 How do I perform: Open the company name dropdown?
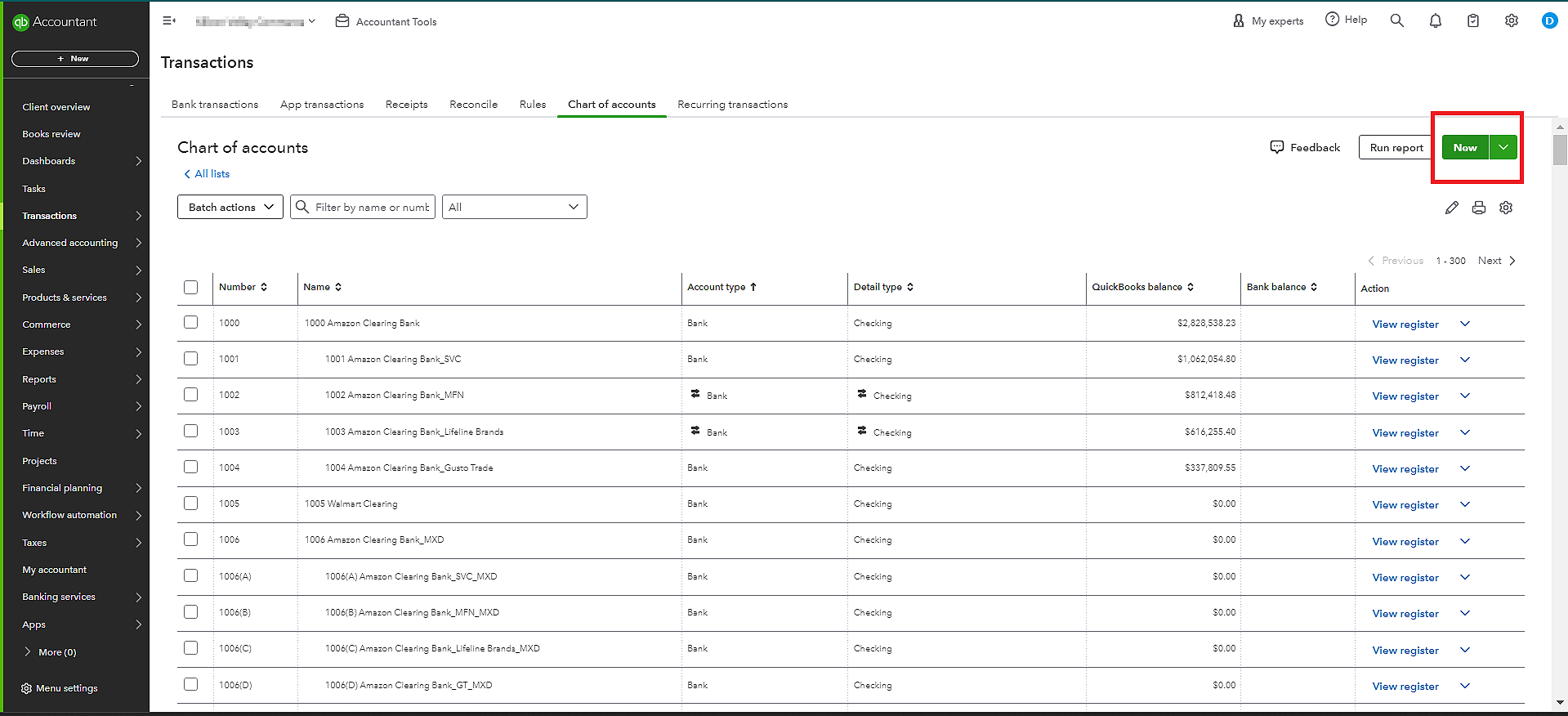click(x=256, y=21)
